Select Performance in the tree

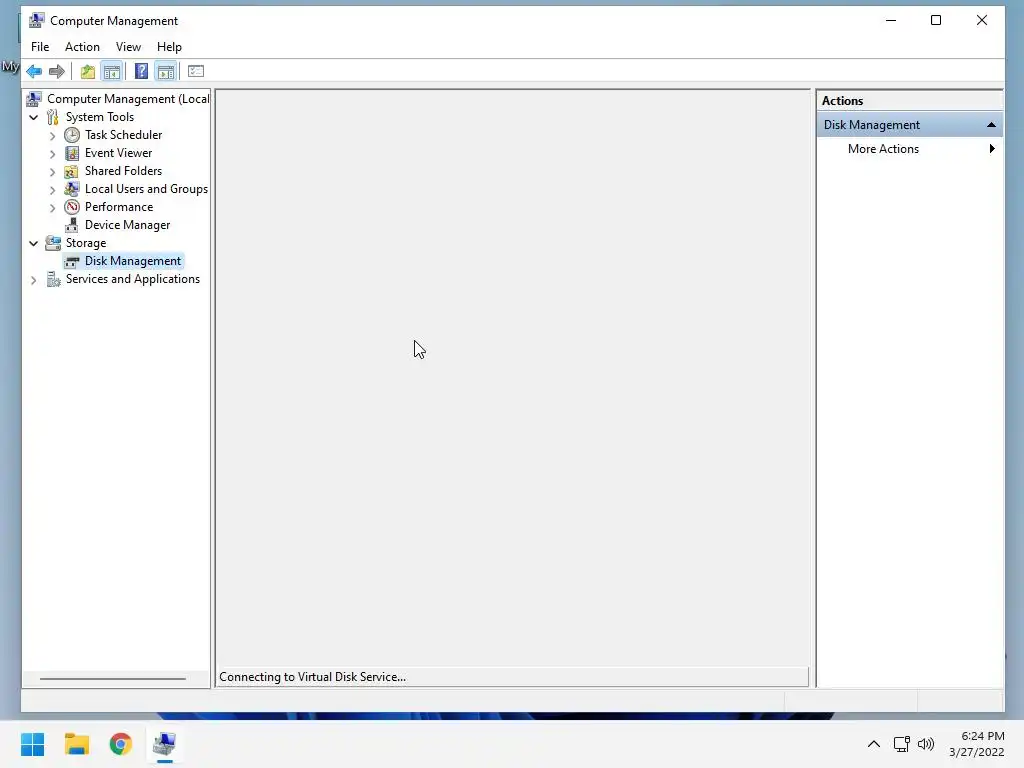point(119,207)
